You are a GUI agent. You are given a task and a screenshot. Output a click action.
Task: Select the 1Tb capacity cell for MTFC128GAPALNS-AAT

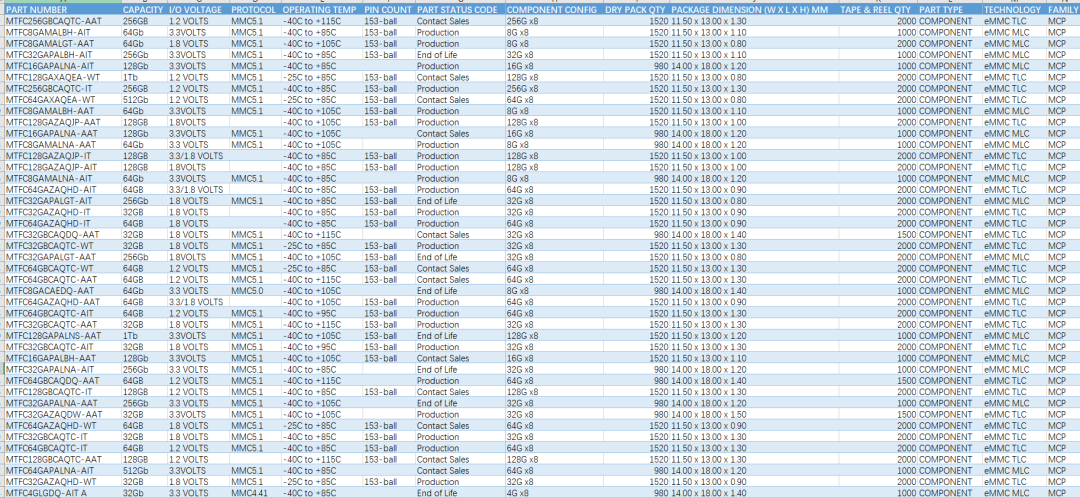point(144,335)
